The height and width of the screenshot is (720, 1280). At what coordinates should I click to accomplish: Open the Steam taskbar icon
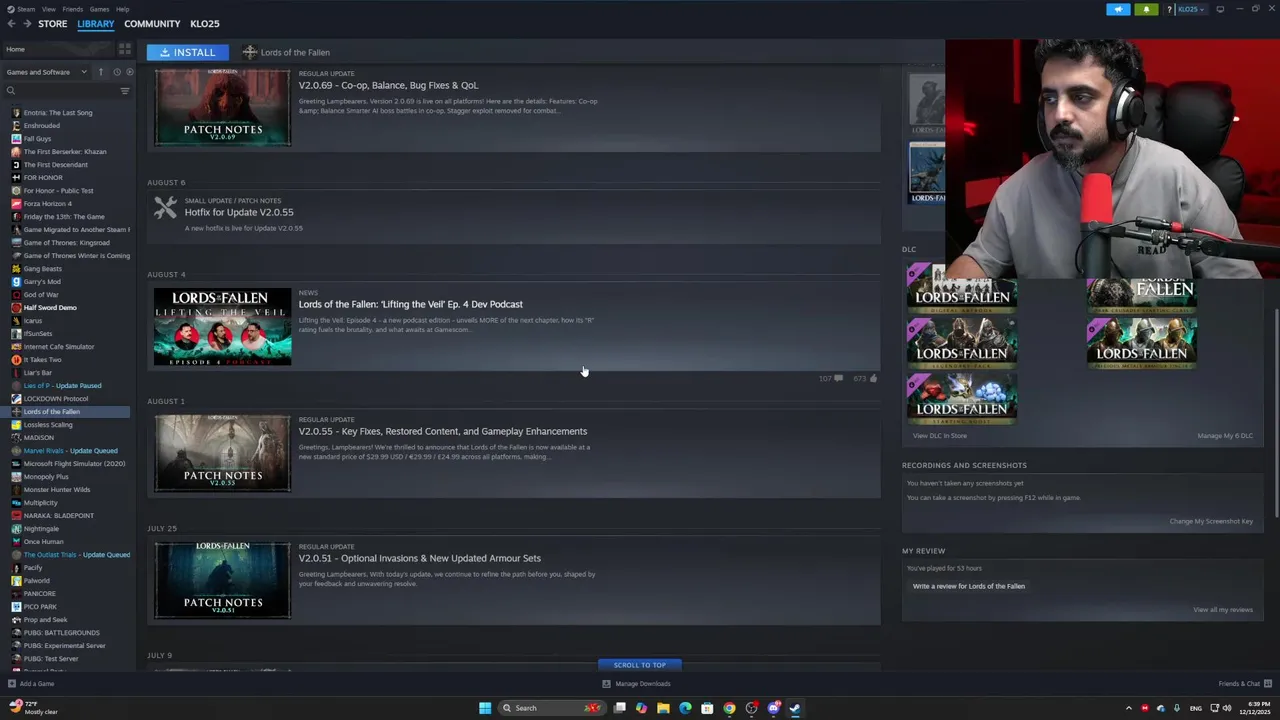pyautogui.click(x=795, y=708)
